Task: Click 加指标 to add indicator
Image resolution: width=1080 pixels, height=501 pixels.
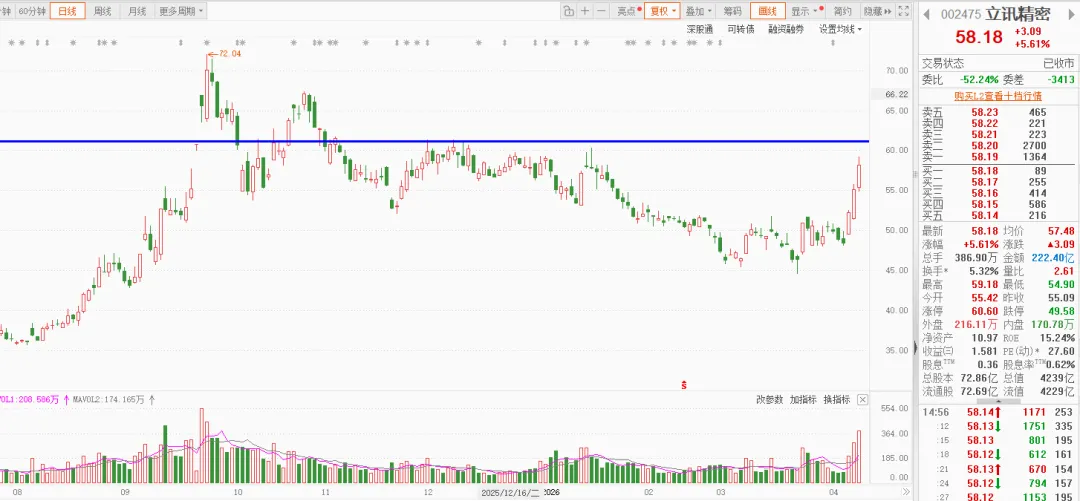Action: [802, 400]
